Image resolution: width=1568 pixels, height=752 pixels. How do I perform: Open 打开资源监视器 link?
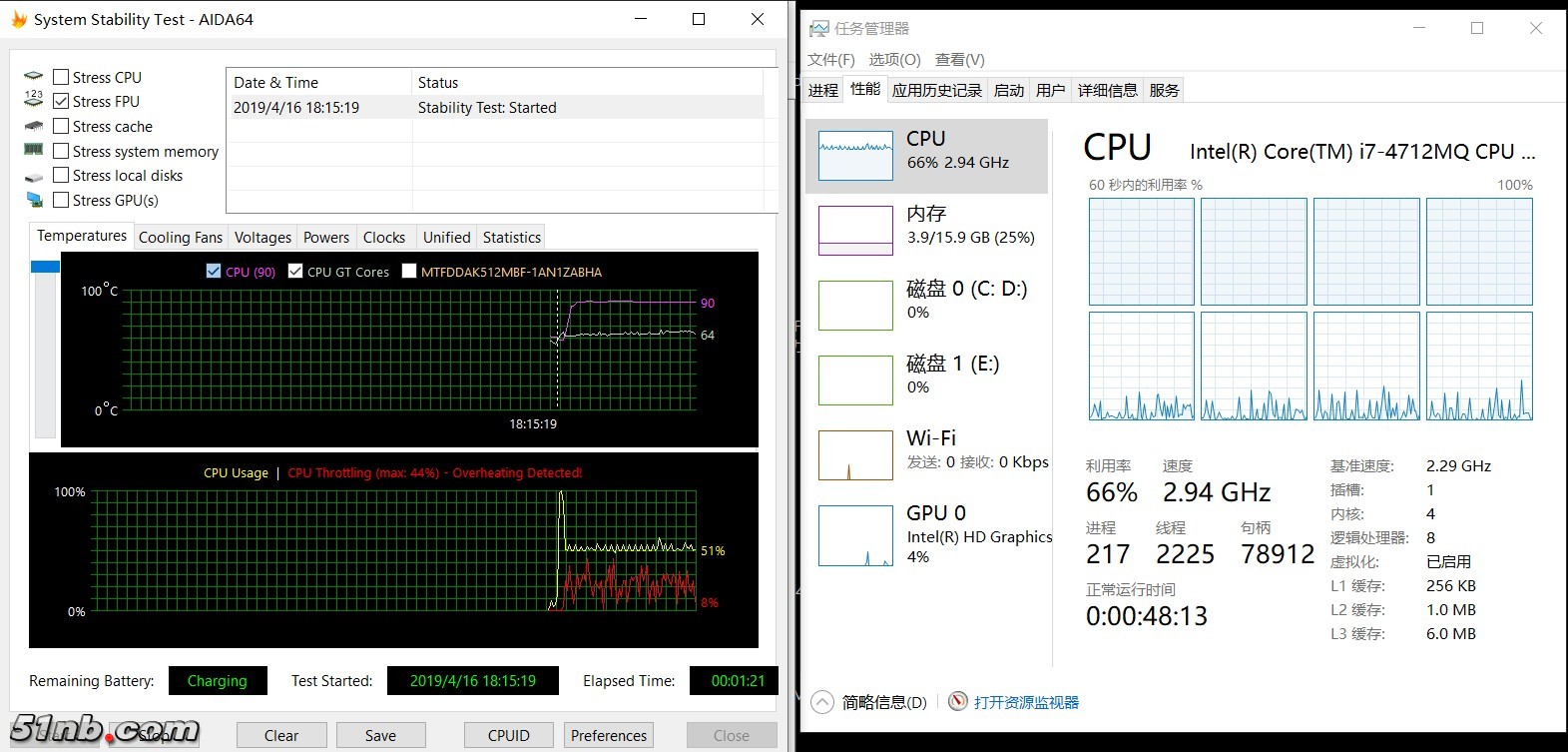coord(1026,702)
